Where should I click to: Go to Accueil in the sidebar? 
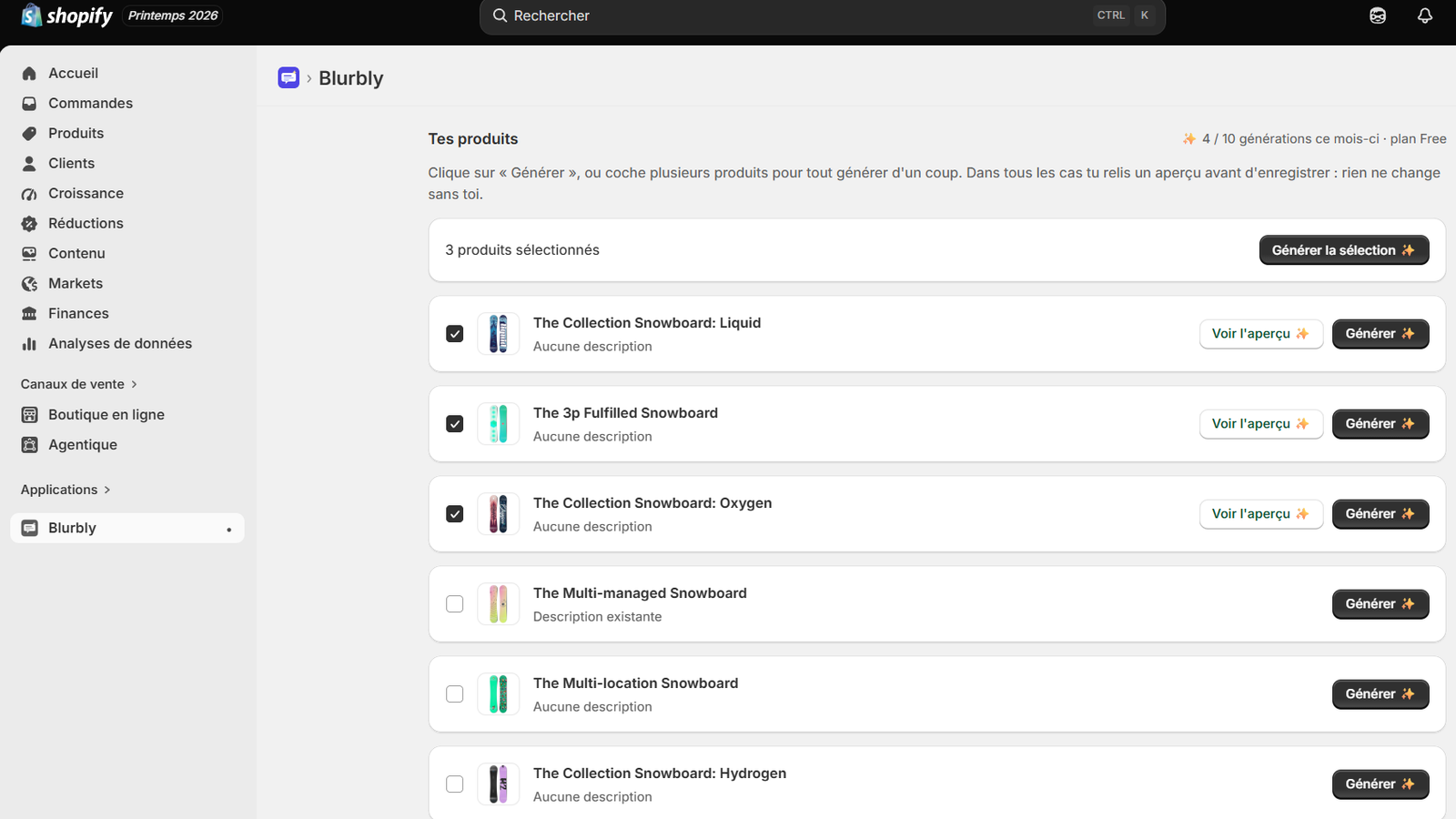pos(127,74)
